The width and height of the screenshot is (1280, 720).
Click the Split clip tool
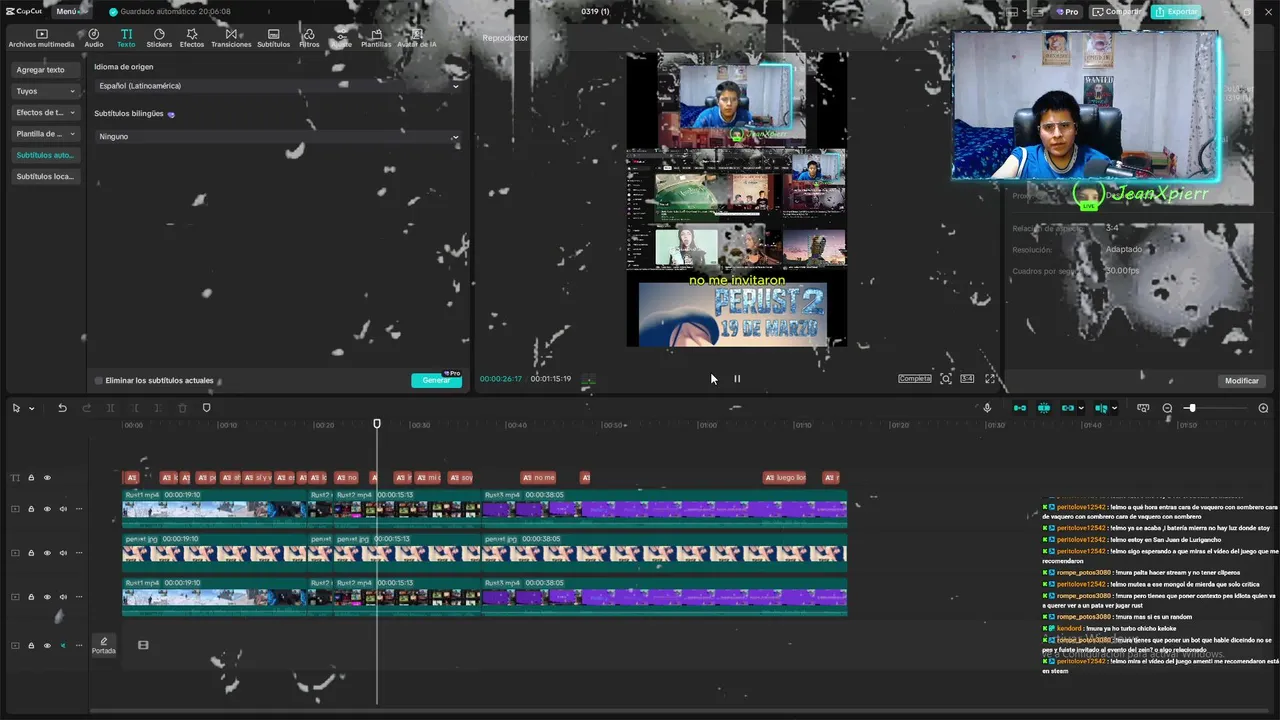tap(110, 408)
